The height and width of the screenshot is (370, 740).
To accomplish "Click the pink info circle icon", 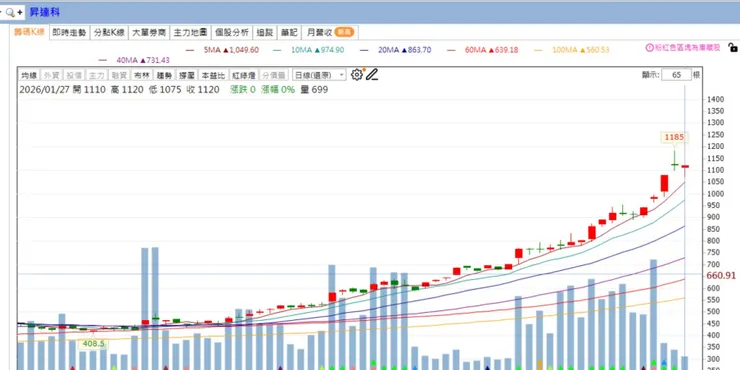I will point(649,47).
